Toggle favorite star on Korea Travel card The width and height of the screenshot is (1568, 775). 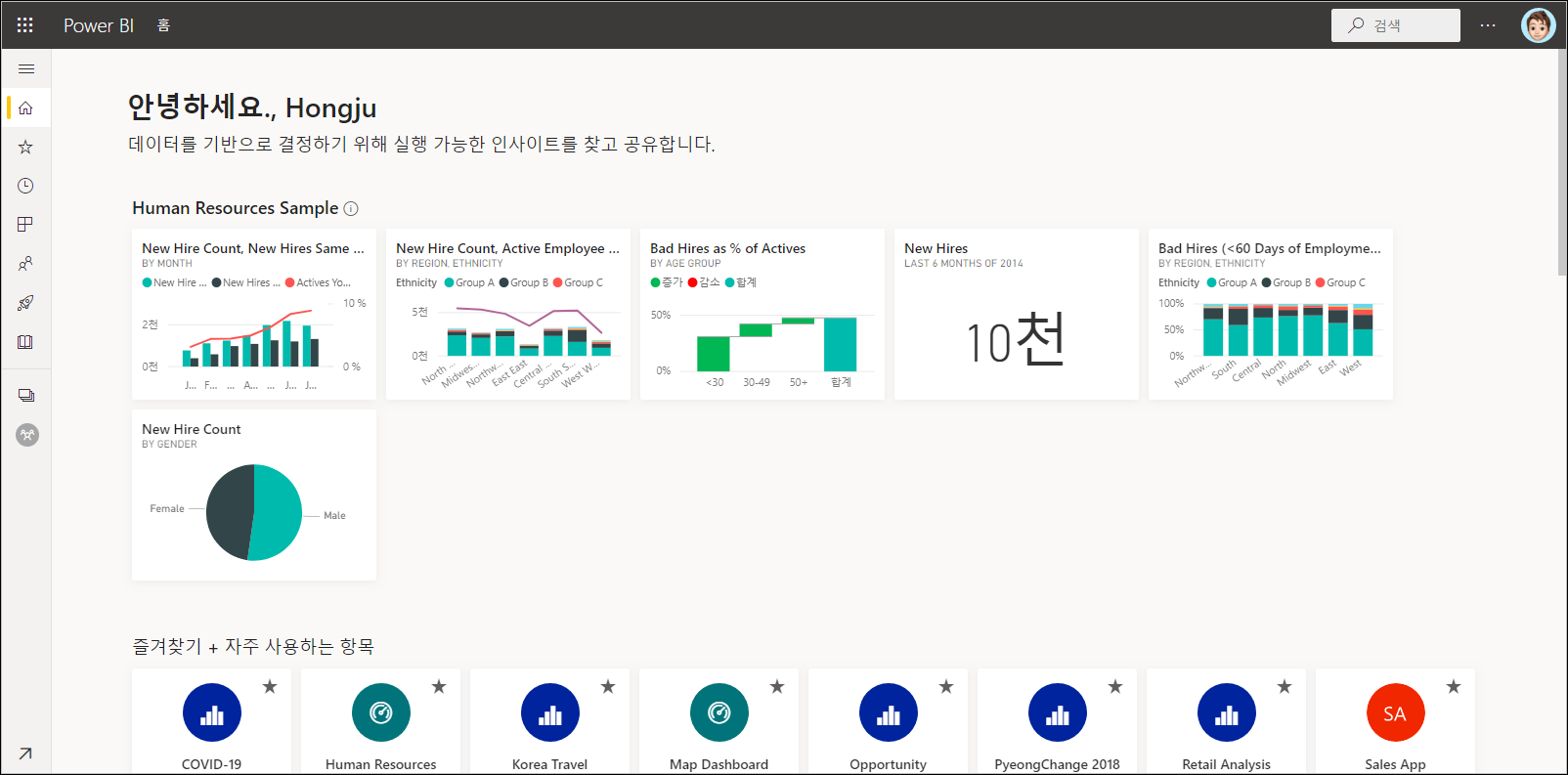(608, 687)
